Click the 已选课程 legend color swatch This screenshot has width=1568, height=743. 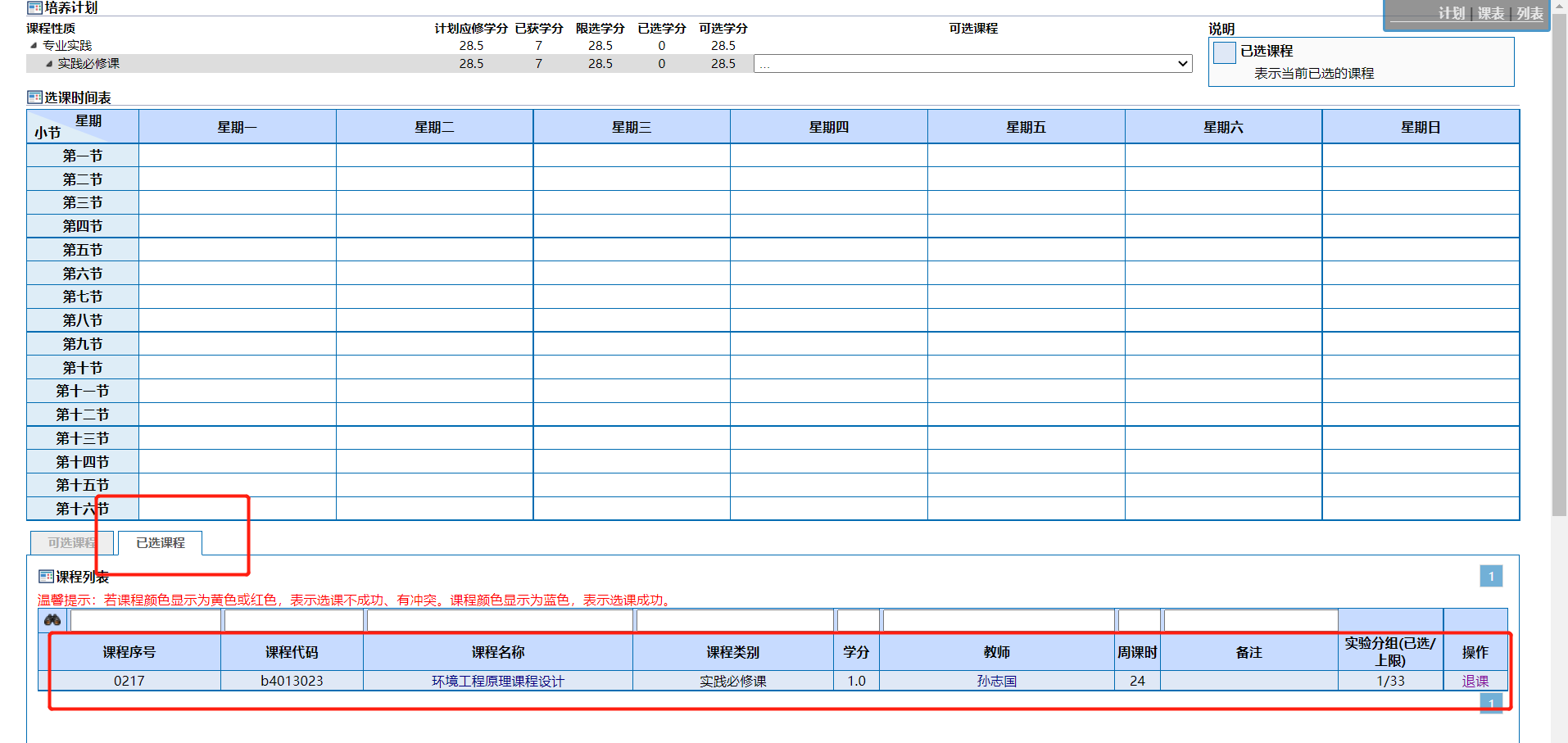(x=1224, y=52)
